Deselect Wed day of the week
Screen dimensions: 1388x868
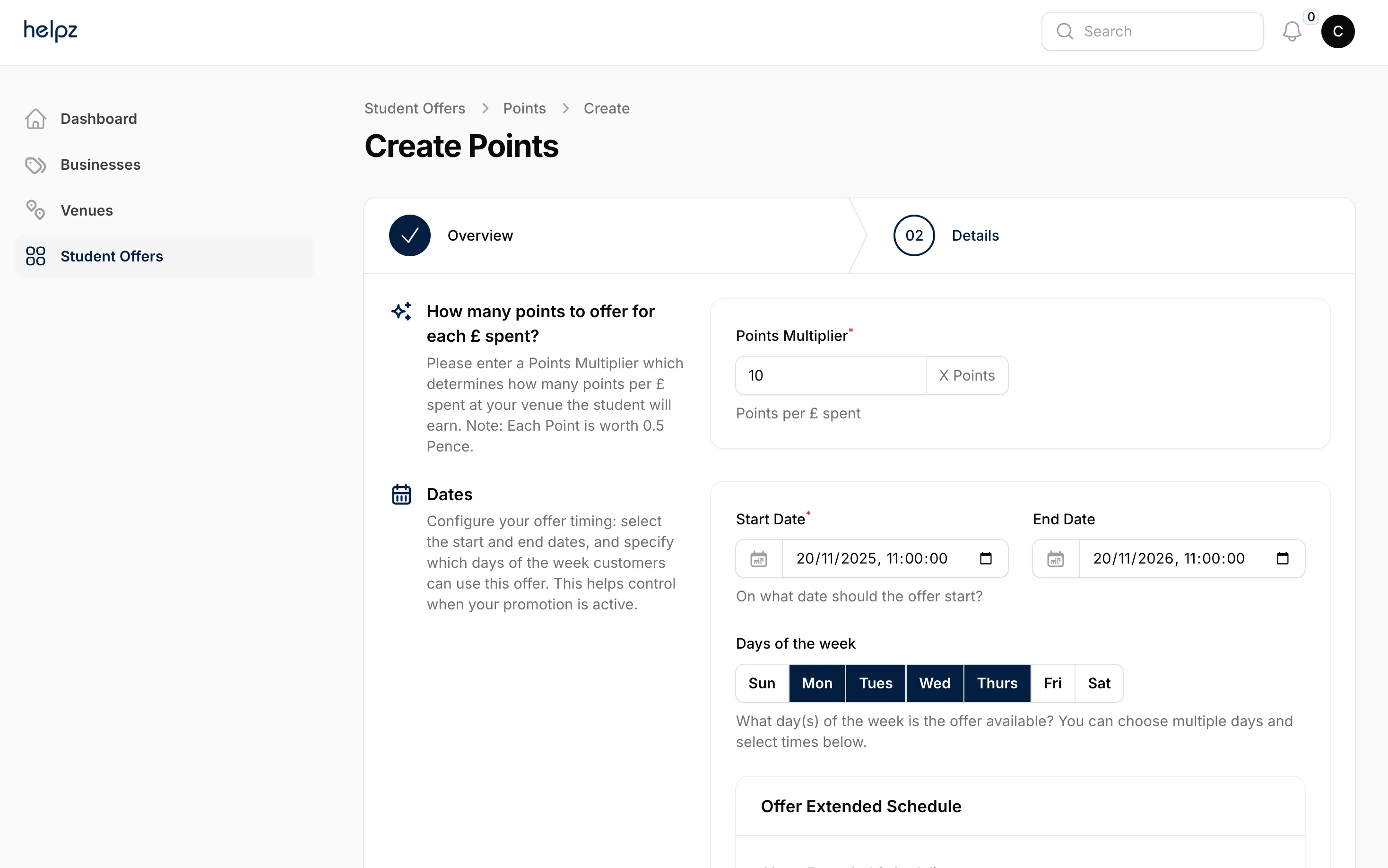(x=935, y=683)
